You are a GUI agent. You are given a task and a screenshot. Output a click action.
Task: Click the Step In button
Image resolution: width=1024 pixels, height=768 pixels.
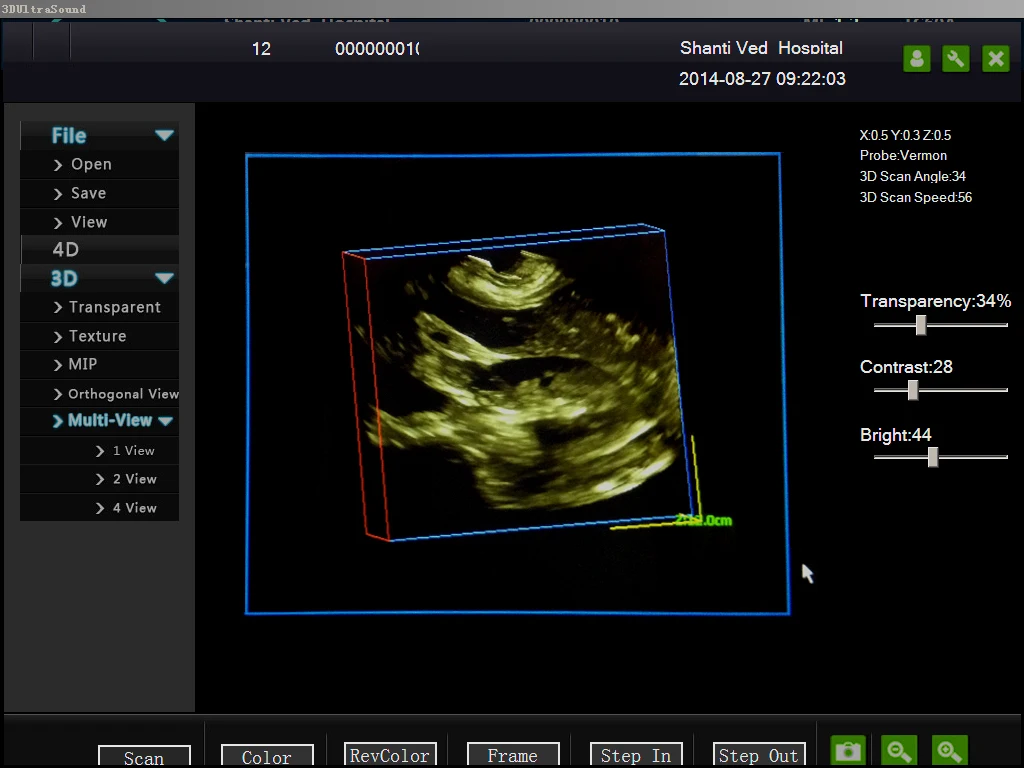[634, 755]
